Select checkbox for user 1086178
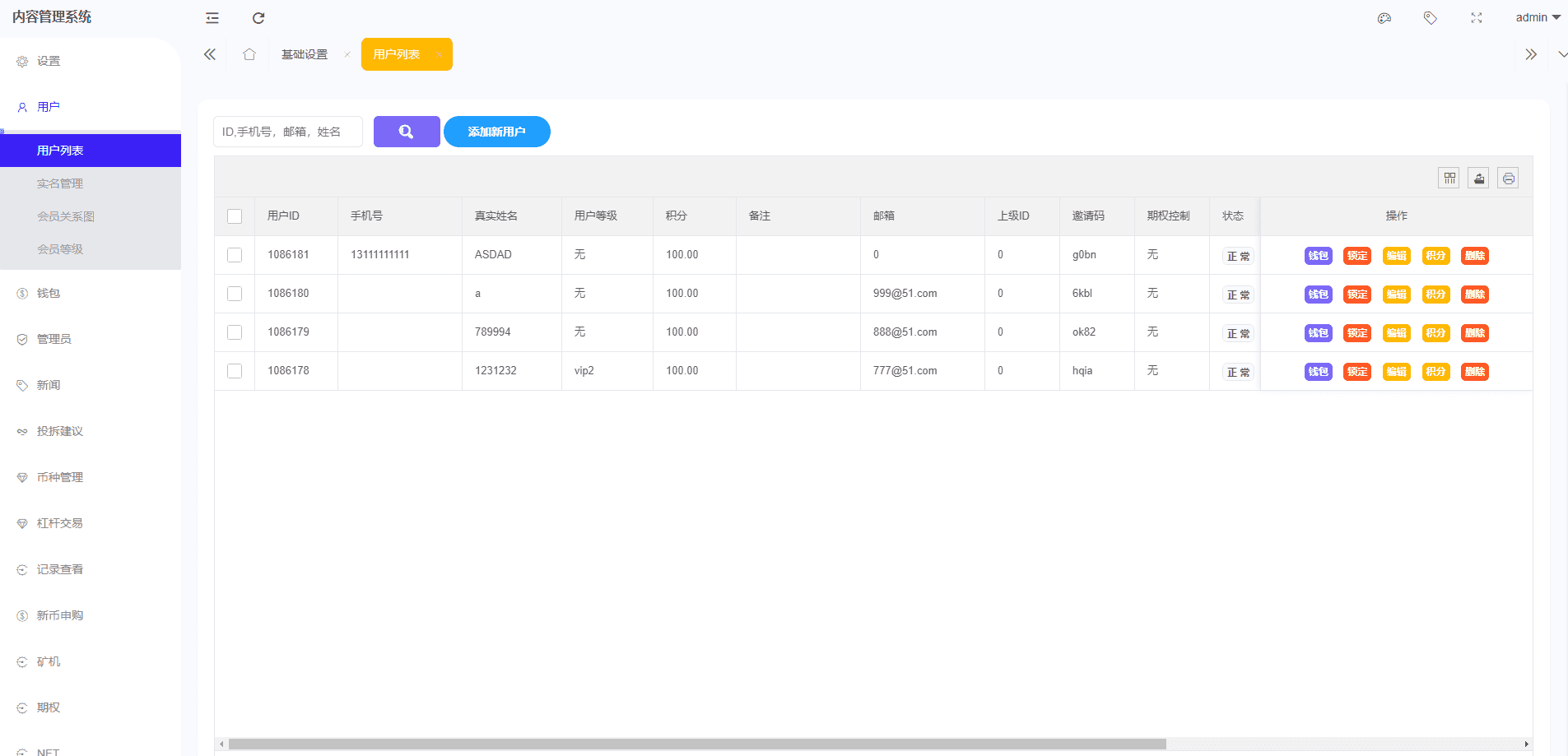 (x=235, y=371)
